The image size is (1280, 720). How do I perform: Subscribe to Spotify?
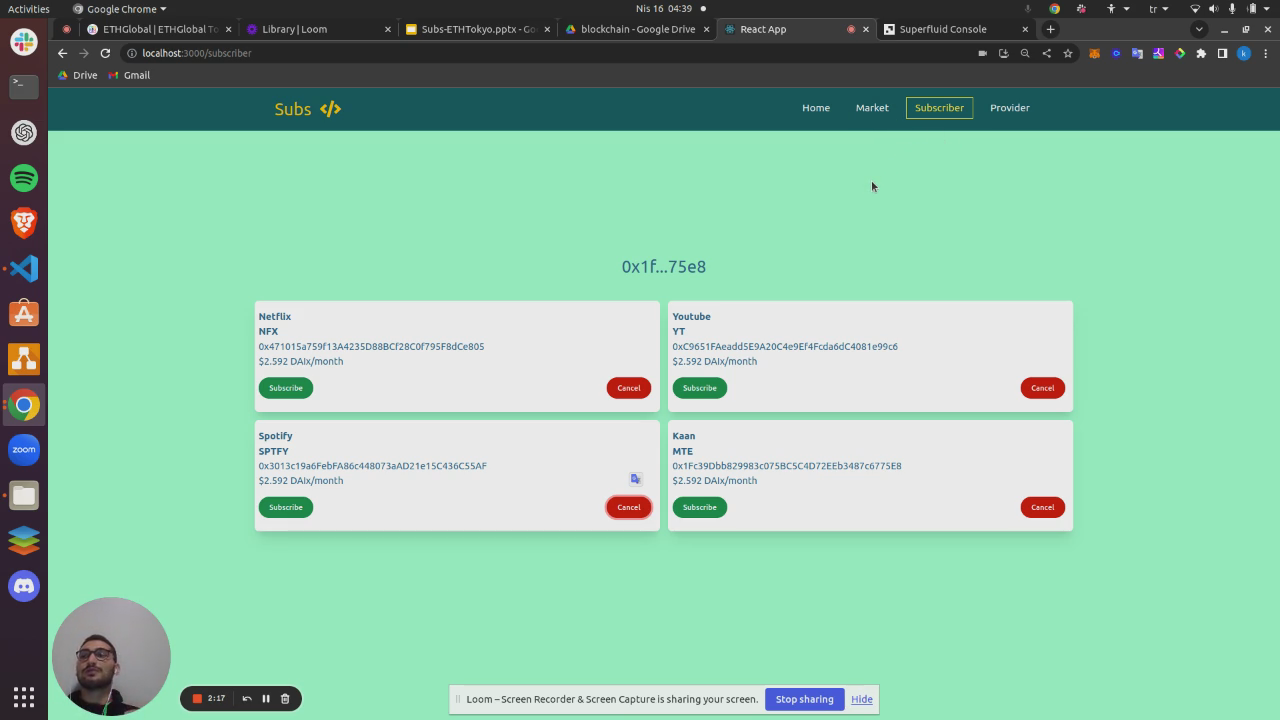[x=286, y=507]
